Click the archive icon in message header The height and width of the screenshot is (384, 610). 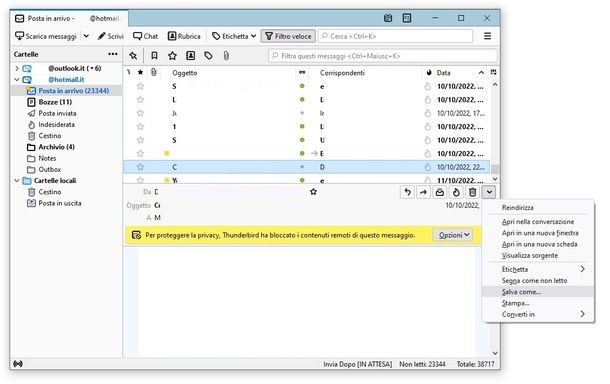pyautogui.click(x=440, y=192)
